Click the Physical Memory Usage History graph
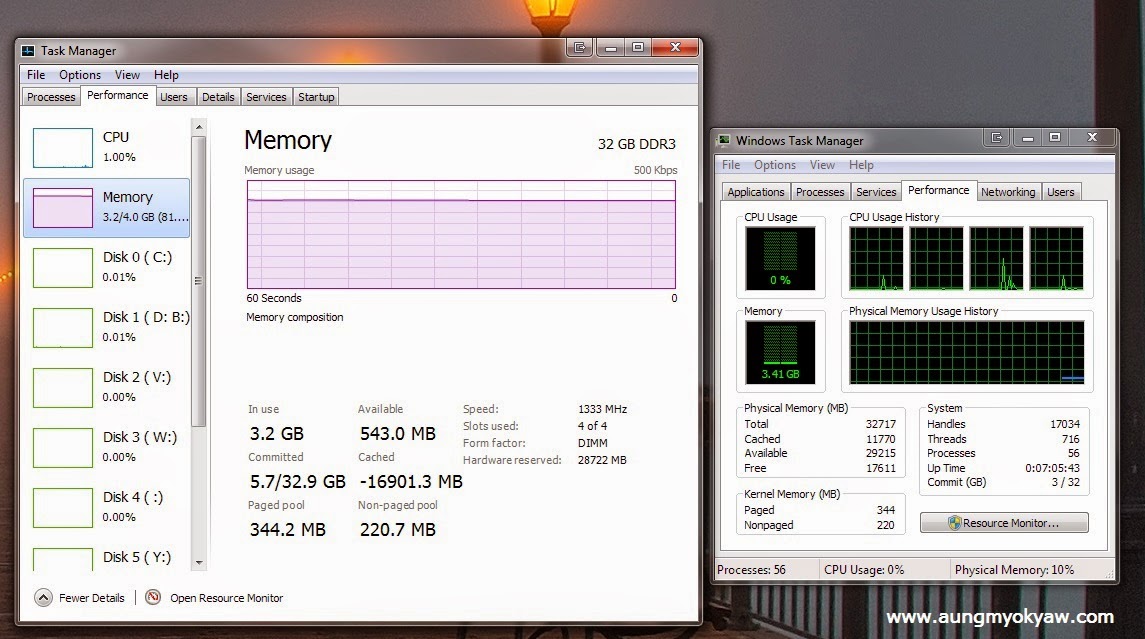 pyautogui.click(x=967, y=353)
